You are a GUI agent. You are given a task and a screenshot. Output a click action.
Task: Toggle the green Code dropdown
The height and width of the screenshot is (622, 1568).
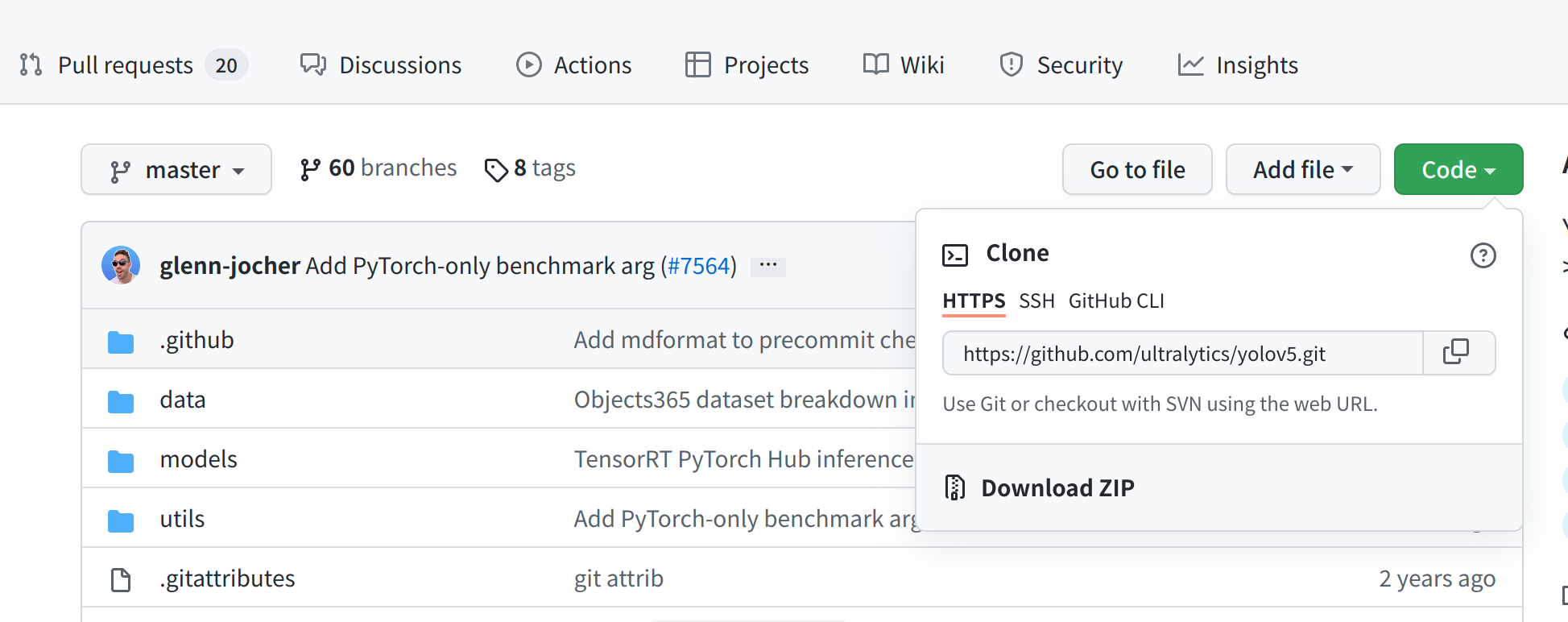click(1458, 170)
